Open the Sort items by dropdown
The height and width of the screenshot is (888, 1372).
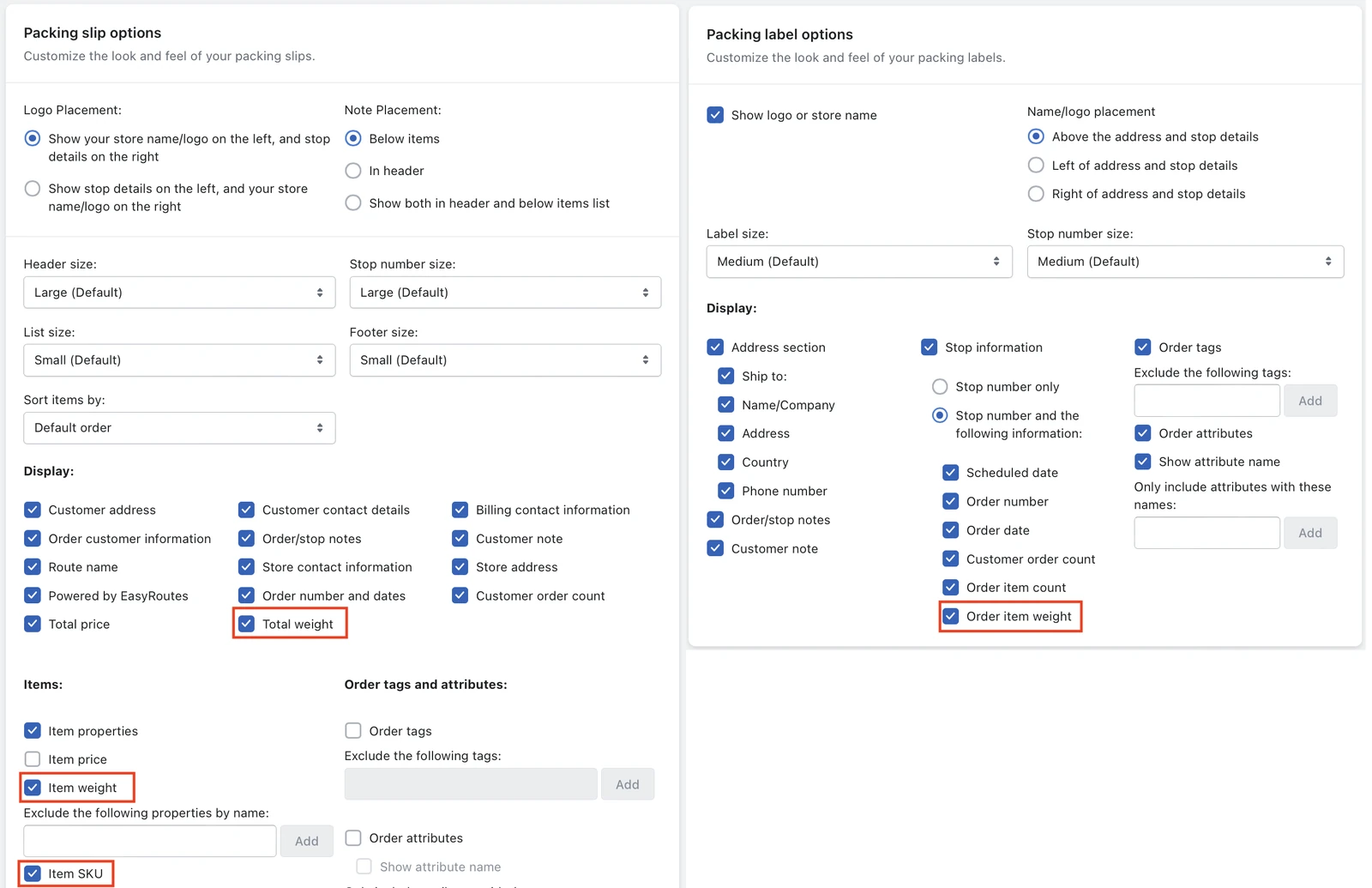179,428
